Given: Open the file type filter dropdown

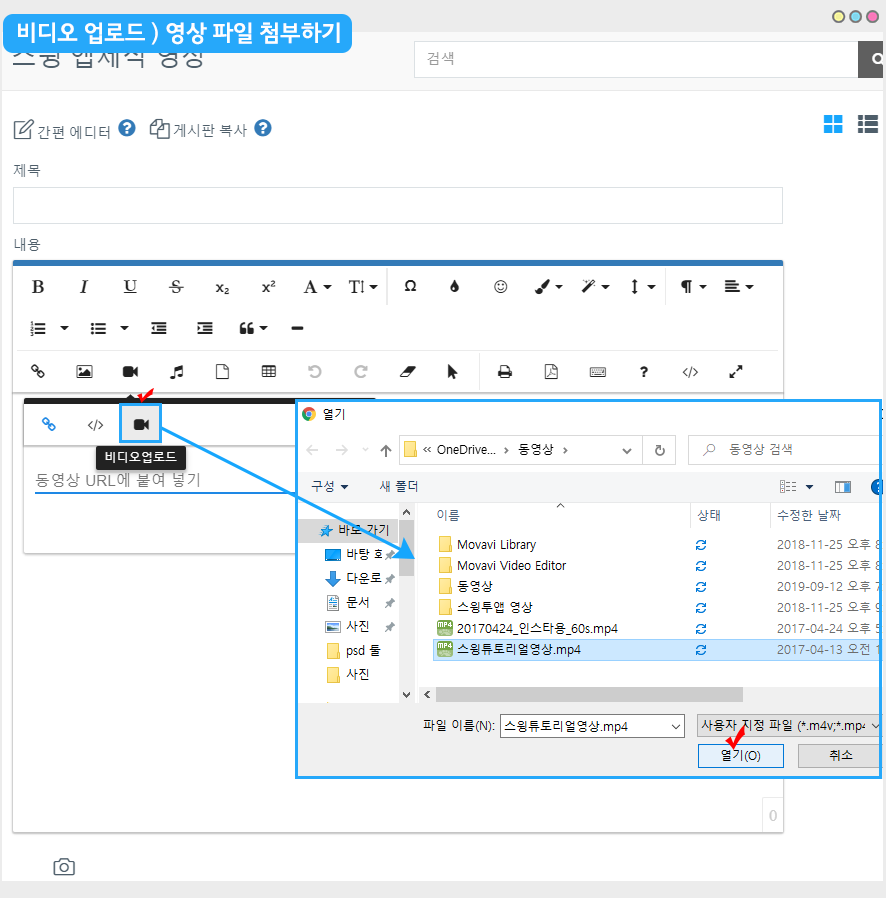Looking at the screenshot, I should click(x=788, y=726).
